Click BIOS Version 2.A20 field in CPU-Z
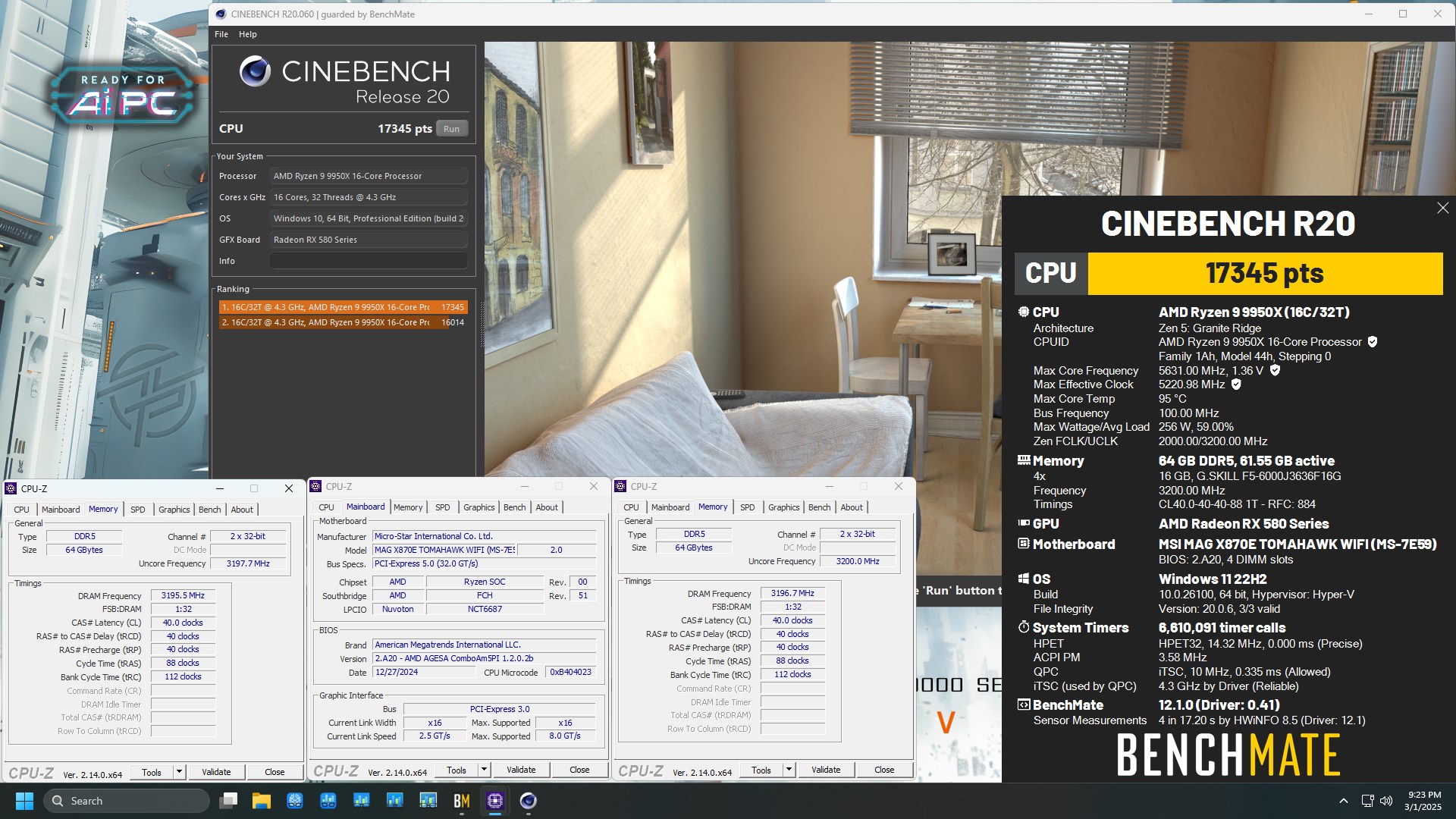The image size is (1456, 819). pos(484,658)
